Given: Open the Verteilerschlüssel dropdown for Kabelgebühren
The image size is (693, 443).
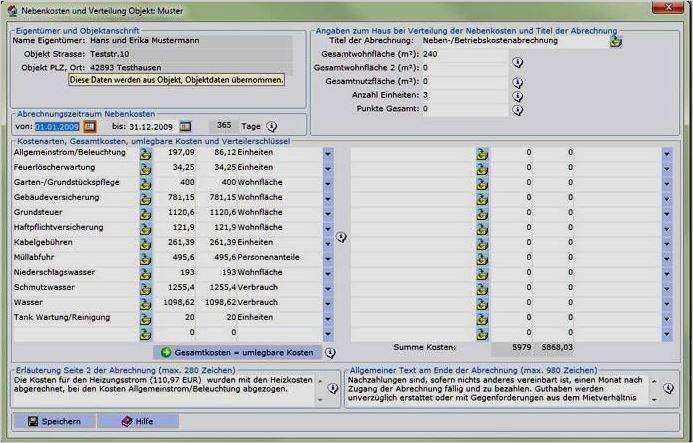Looking at the screenshot, I should [x=328, y=243].
